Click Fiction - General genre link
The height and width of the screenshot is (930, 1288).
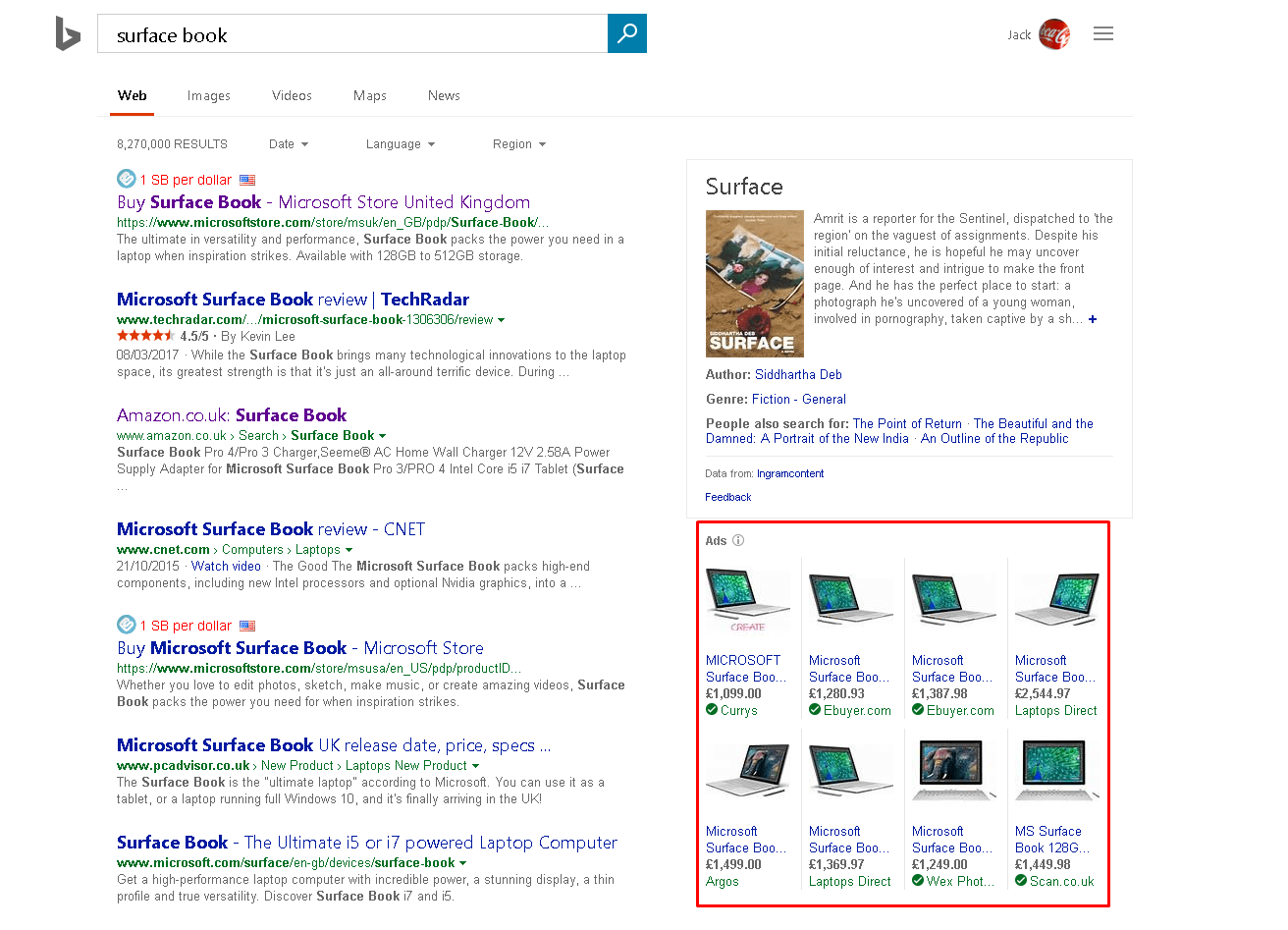click(x=798, y=400)
